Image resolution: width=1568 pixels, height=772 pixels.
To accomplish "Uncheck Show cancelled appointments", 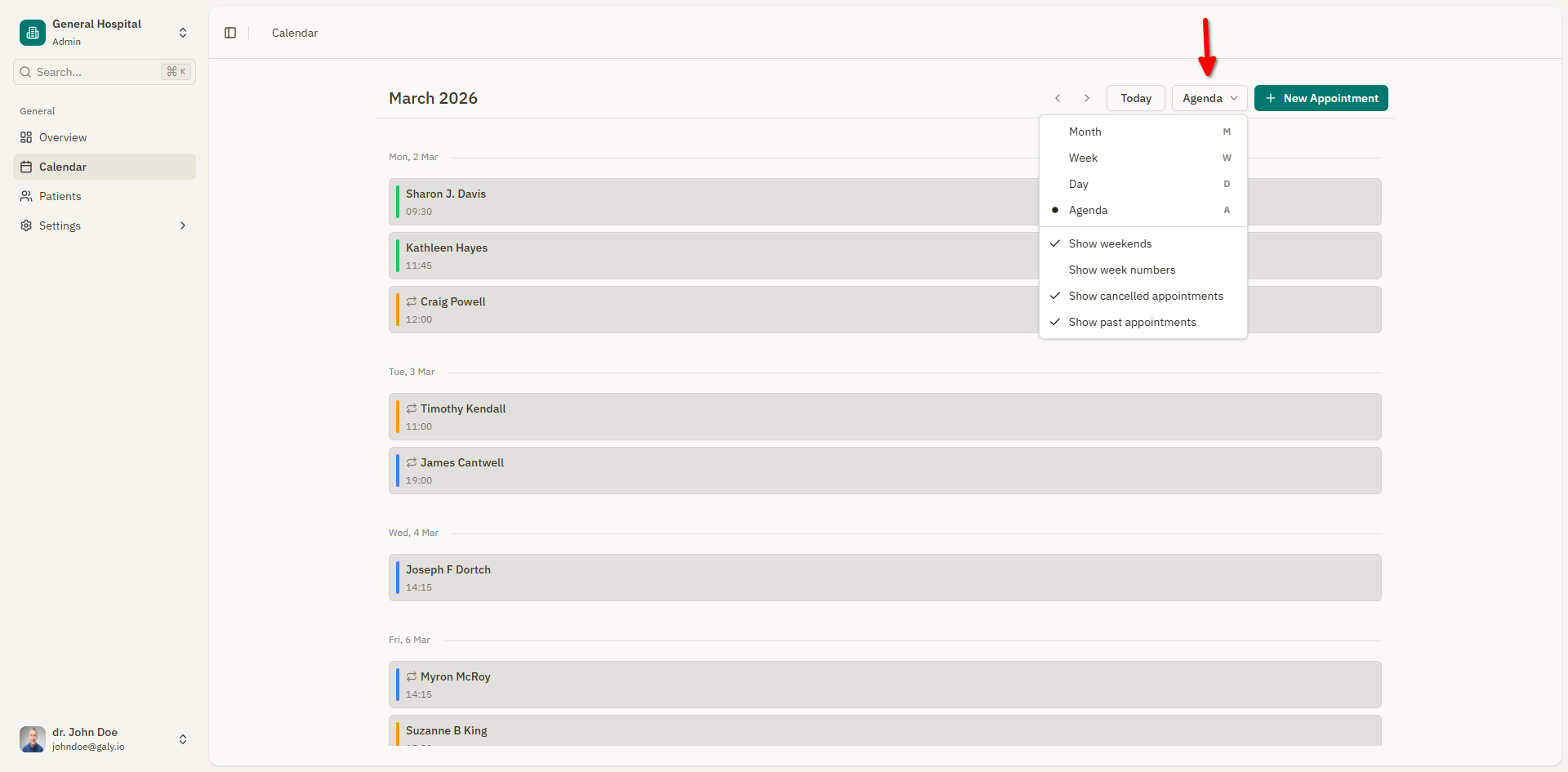I will coord(1145,296).
